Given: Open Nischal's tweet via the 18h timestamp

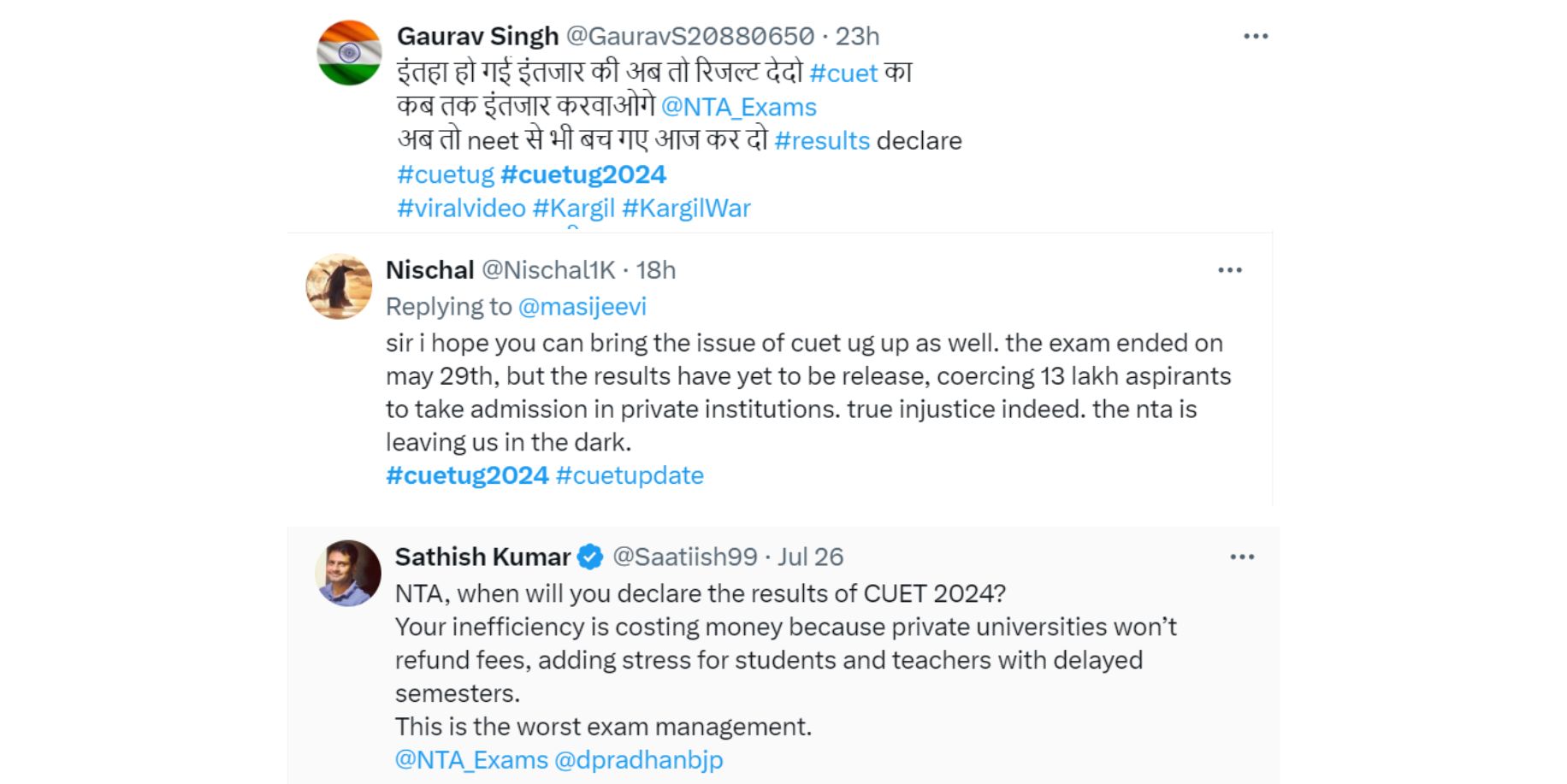Looking at the screenshot, I should click(x=663, y=268).
